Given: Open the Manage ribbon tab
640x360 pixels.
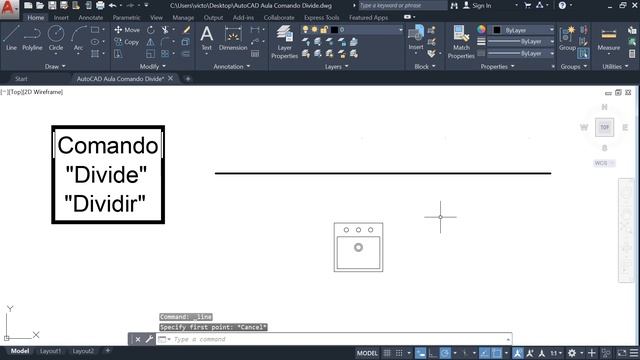Looking at the screenshot, I should click(183, 18).
